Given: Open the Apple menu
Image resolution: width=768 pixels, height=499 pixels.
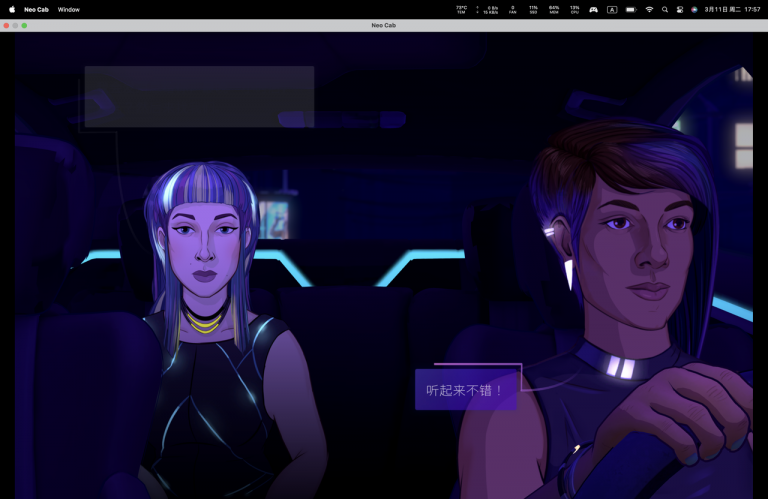Looking at the screenshot, I should tap(12, 10).
